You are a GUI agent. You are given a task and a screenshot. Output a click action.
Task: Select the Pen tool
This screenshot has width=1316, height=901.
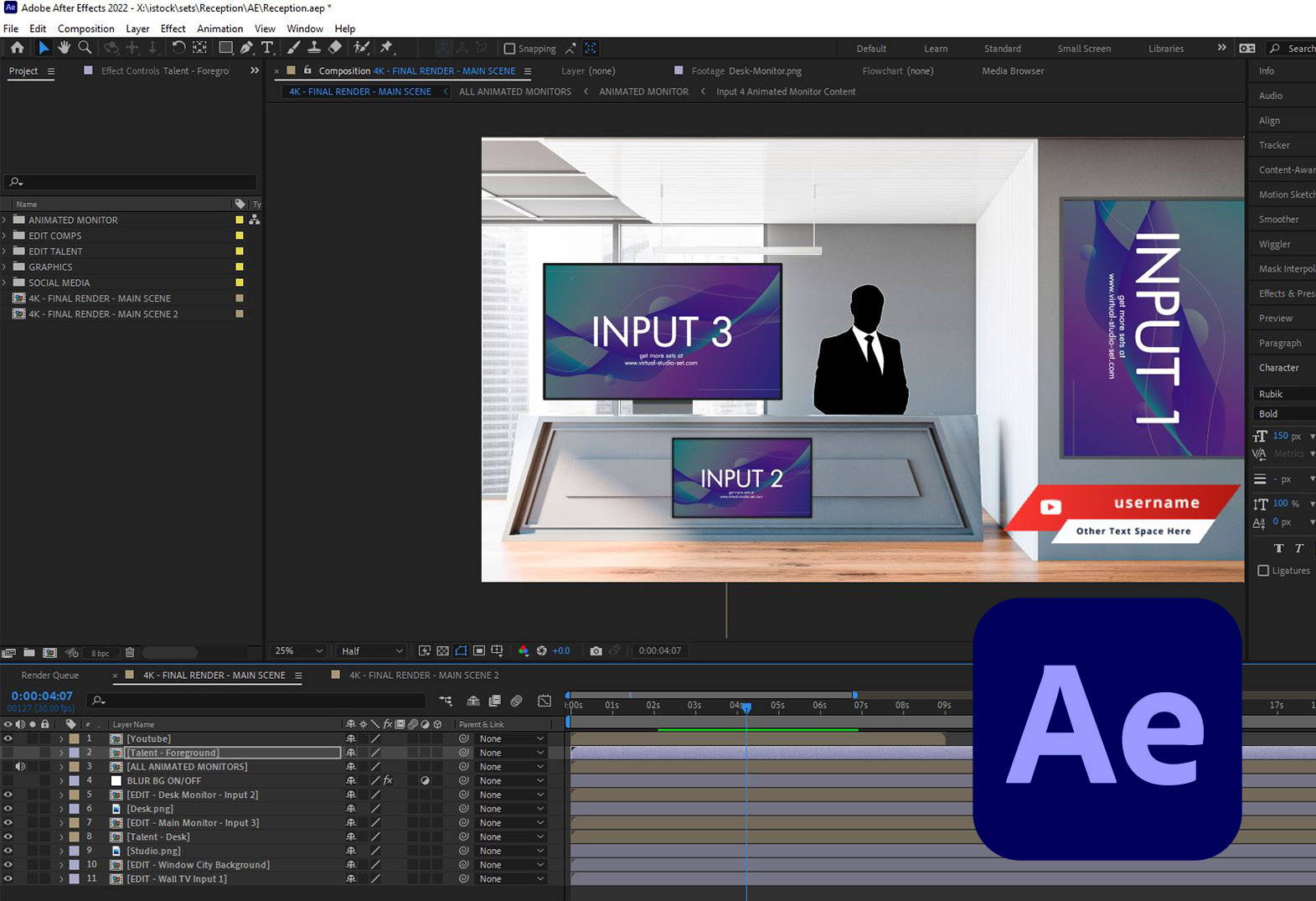pyautogui.click(x=246, y=48)
